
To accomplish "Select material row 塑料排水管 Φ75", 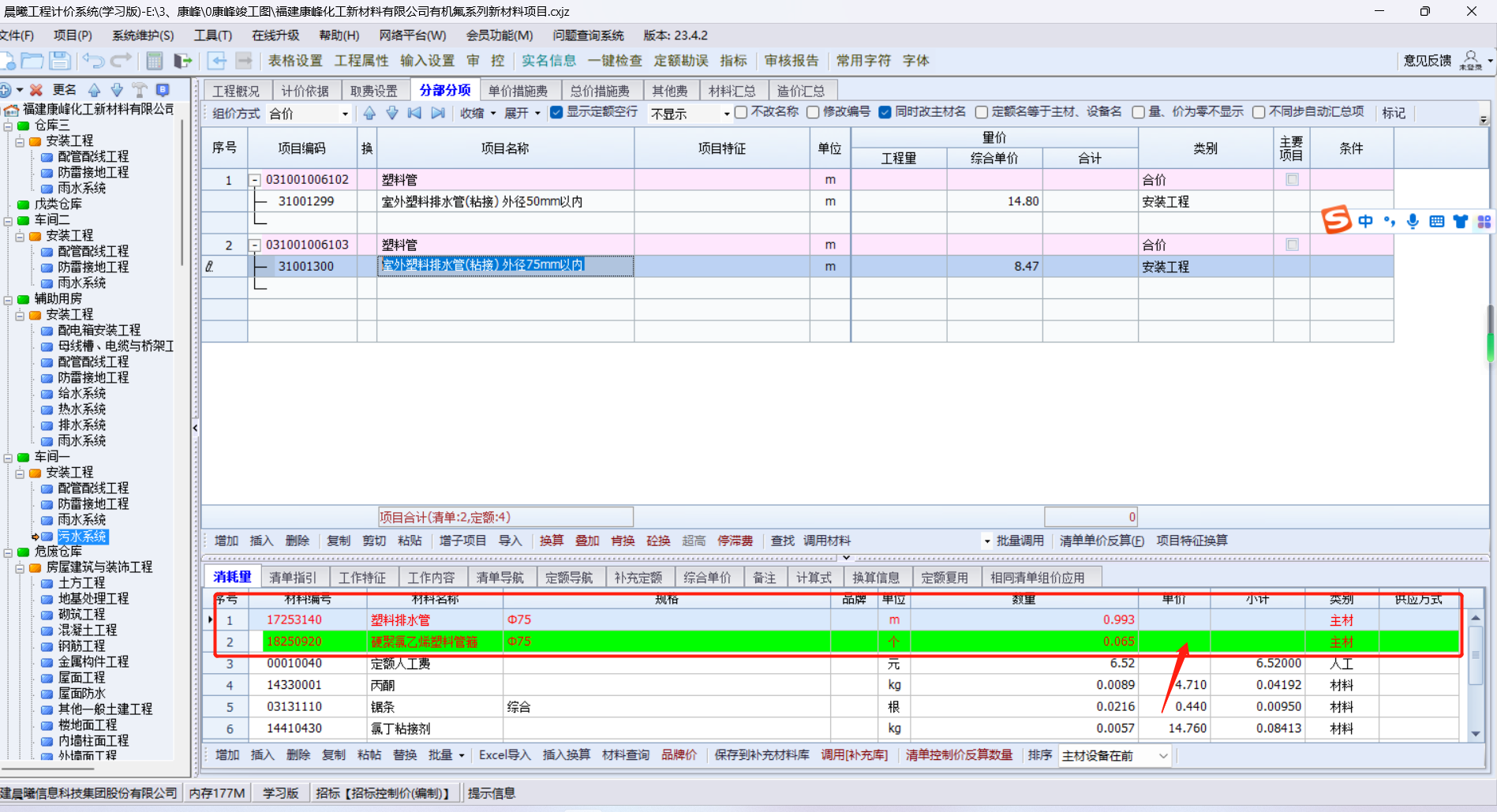I will tap(836, 620).
